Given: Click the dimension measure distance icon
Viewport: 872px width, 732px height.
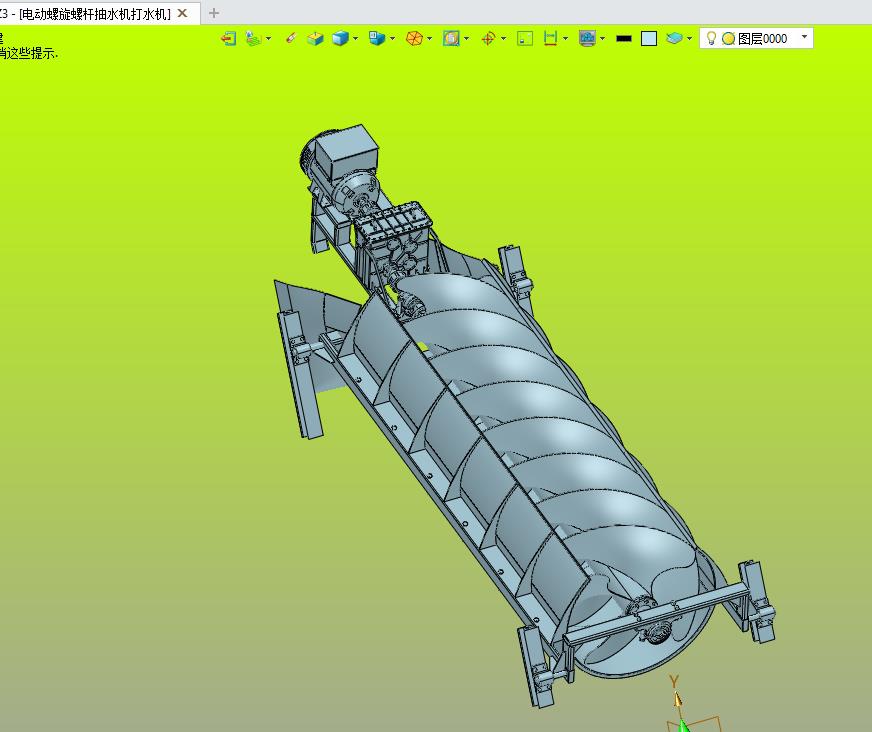Looking at the screenshot, I should [x=551, y=38].
